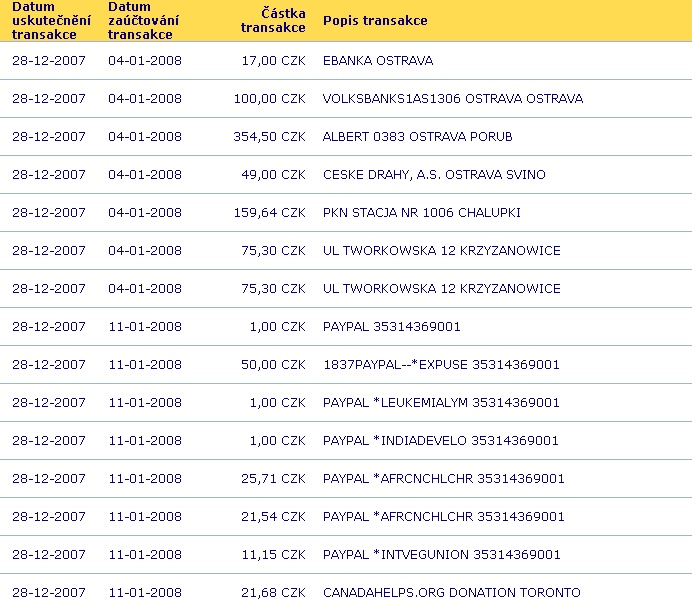Select the 11,15 CZK amount
The height and width of the screenshot is (608, 692).
[273, 554]
